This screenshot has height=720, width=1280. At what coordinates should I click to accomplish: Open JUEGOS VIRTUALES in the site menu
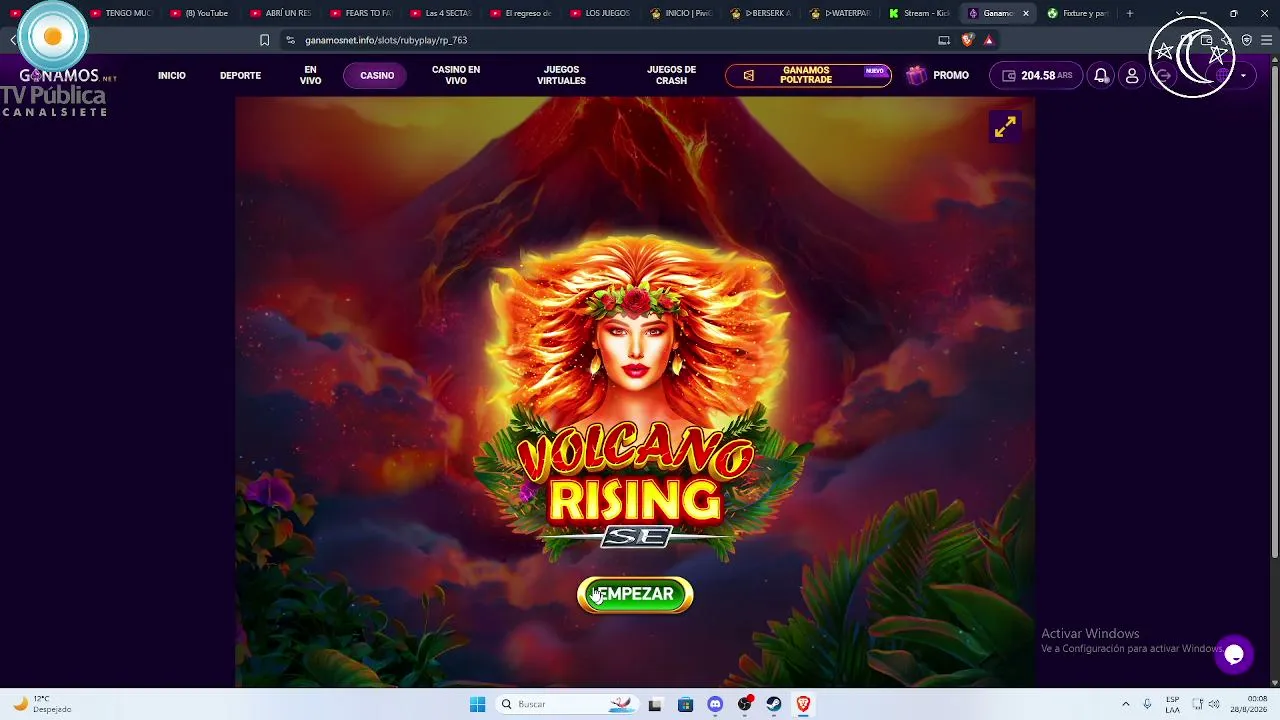(561, 75)
